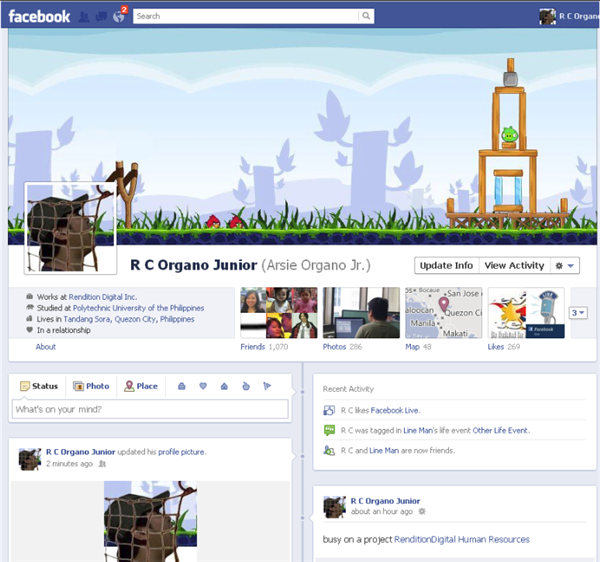Open R C Organo account link in header
Screen dimensions: 600x562
(x=579, y=16)
